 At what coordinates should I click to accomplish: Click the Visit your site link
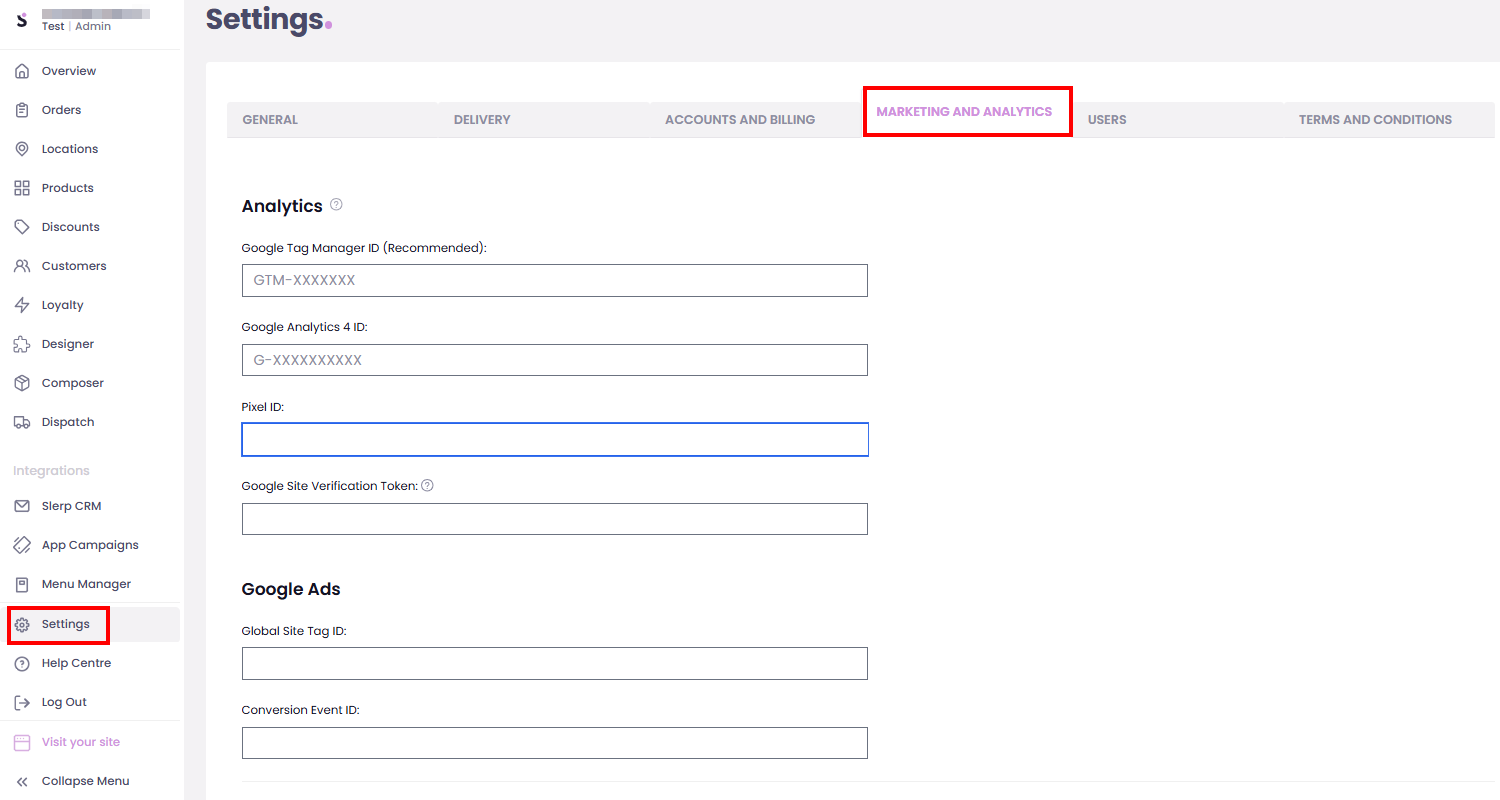80,742
